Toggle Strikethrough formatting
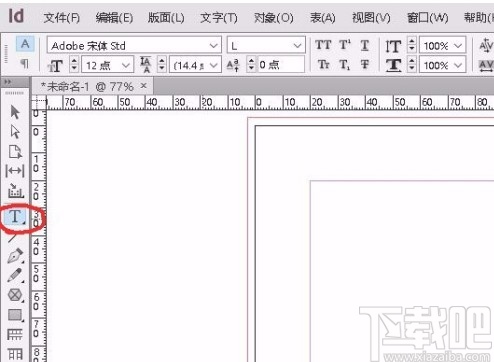Image resolution: width=494 pixels, height=362 pixels. [365, 64]
